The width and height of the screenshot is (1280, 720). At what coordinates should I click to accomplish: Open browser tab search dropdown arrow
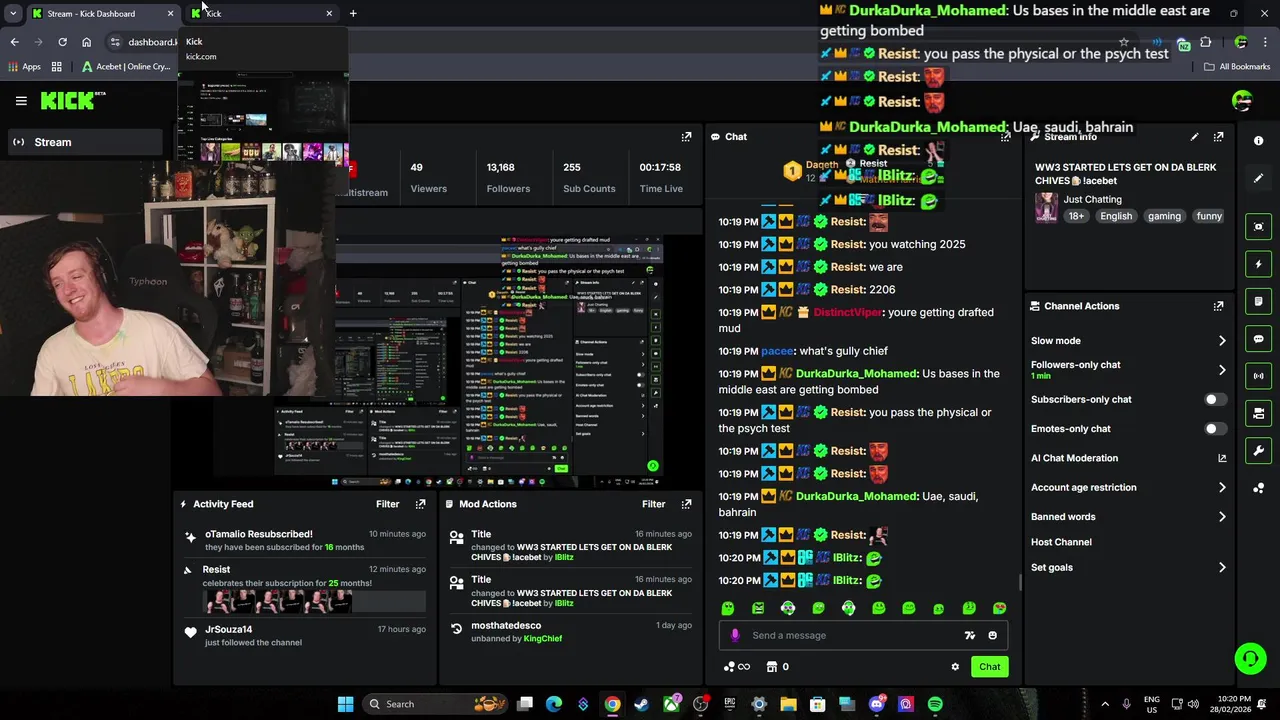(13, 13)
